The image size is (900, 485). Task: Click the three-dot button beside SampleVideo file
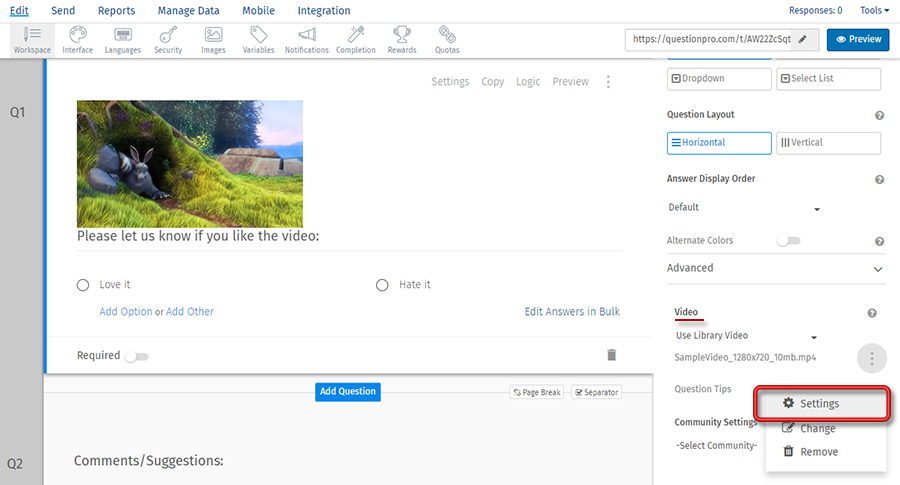click(x=872, y=359)
